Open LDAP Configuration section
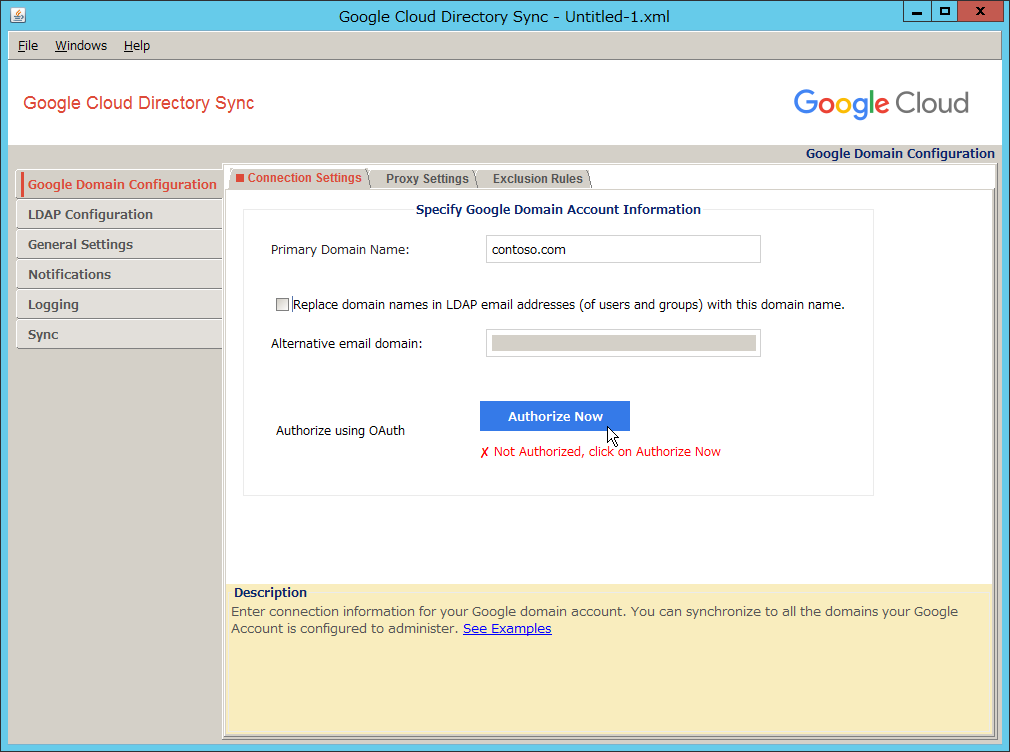Screen dimensions: 1010x752 click(x=120, y=215)
